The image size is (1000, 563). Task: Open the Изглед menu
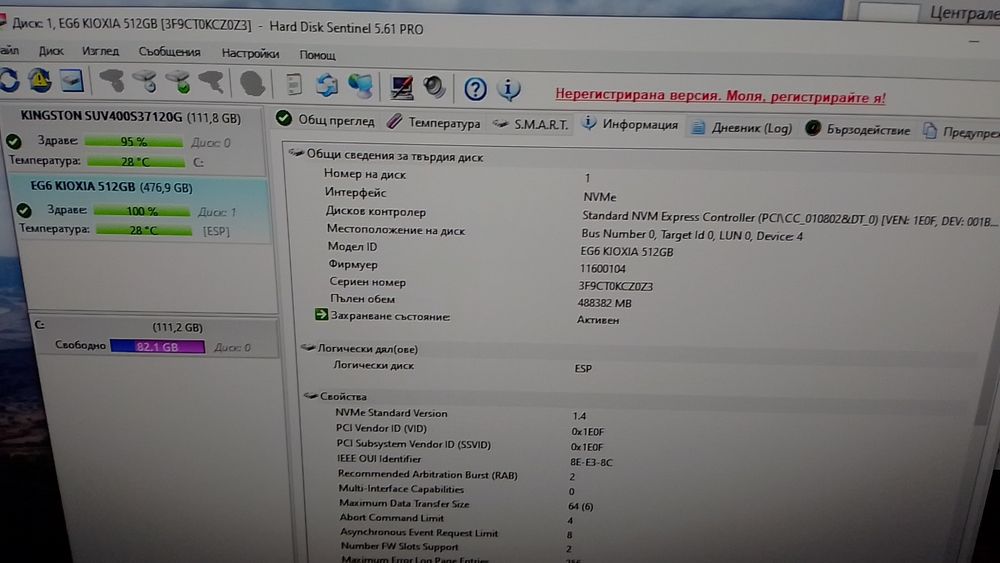click(x=100, y=51)
